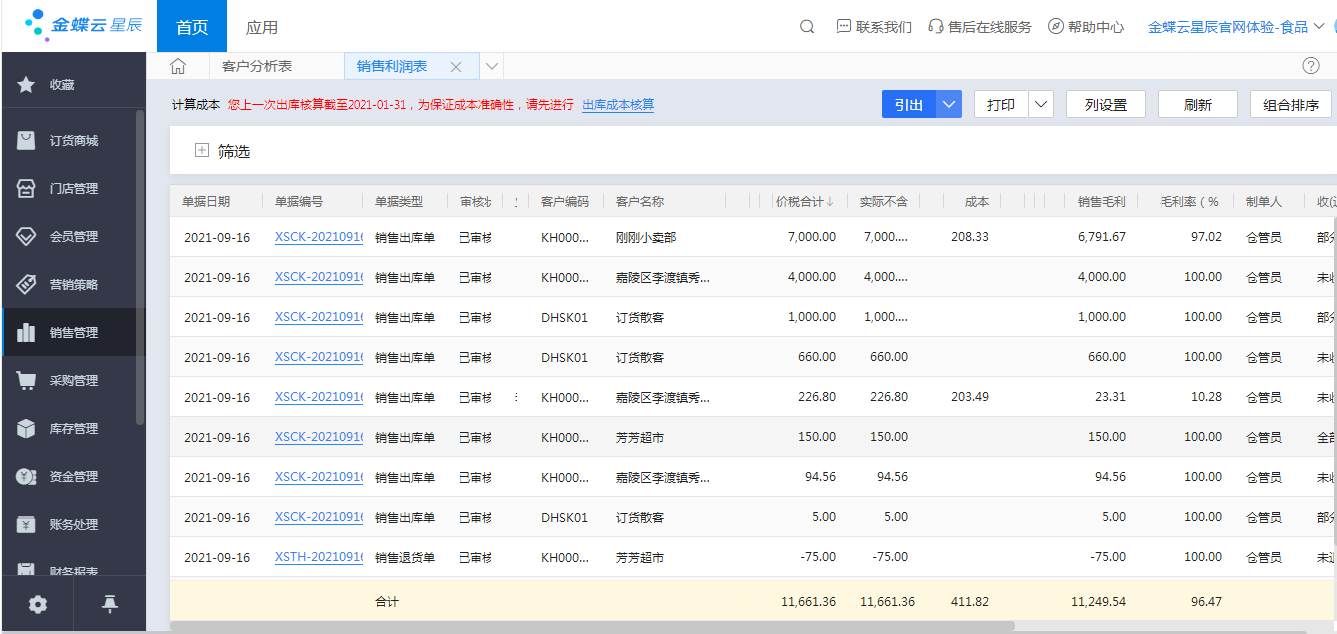Viewport: 1337px width, 634px height.
Task: Close the 销售利润表 tab
Action: [456, 67]
